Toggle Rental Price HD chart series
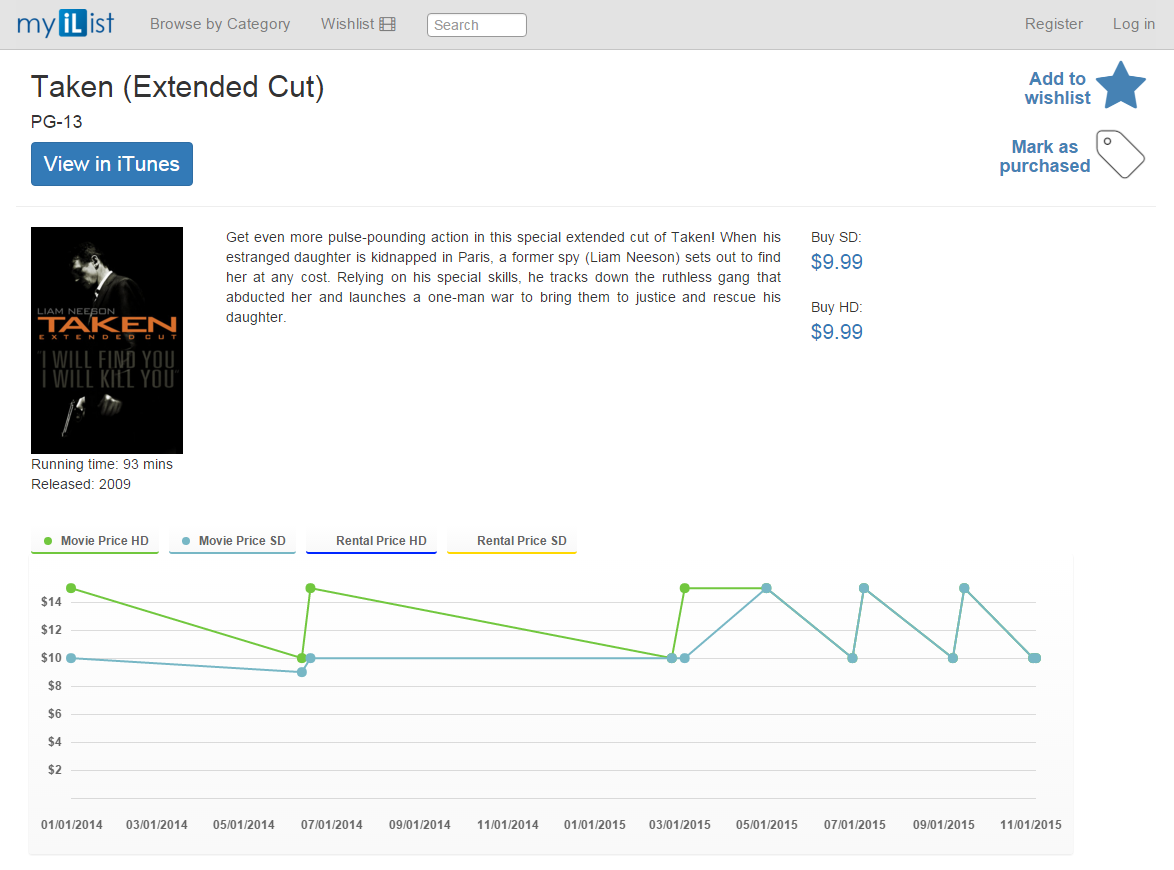Screen dimensions: 1174x870 point(371,541)
